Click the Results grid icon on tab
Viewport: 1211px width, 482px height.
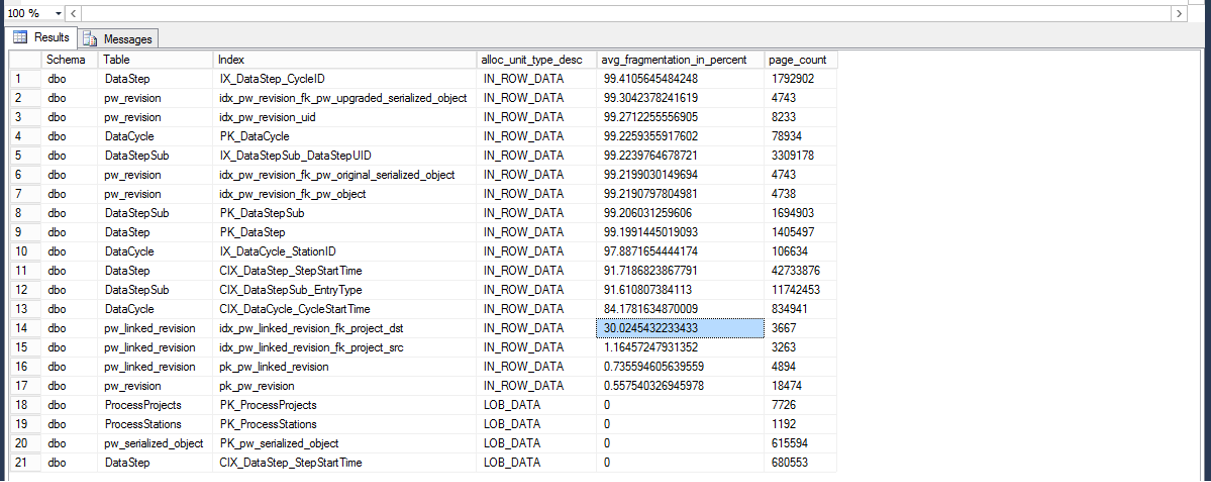point(20,37)
